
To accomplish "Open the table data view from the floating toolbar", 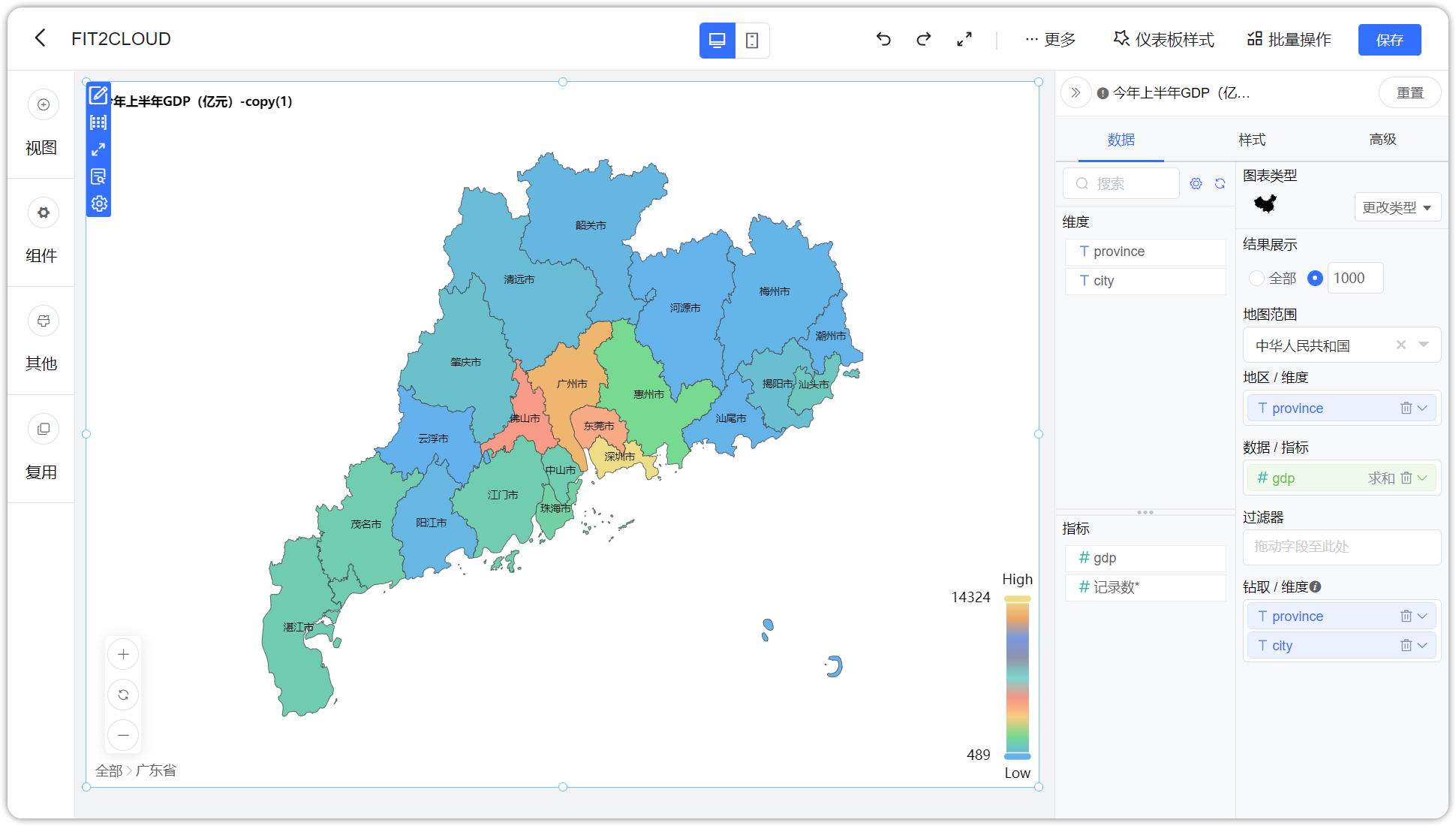I will [98, 122].
